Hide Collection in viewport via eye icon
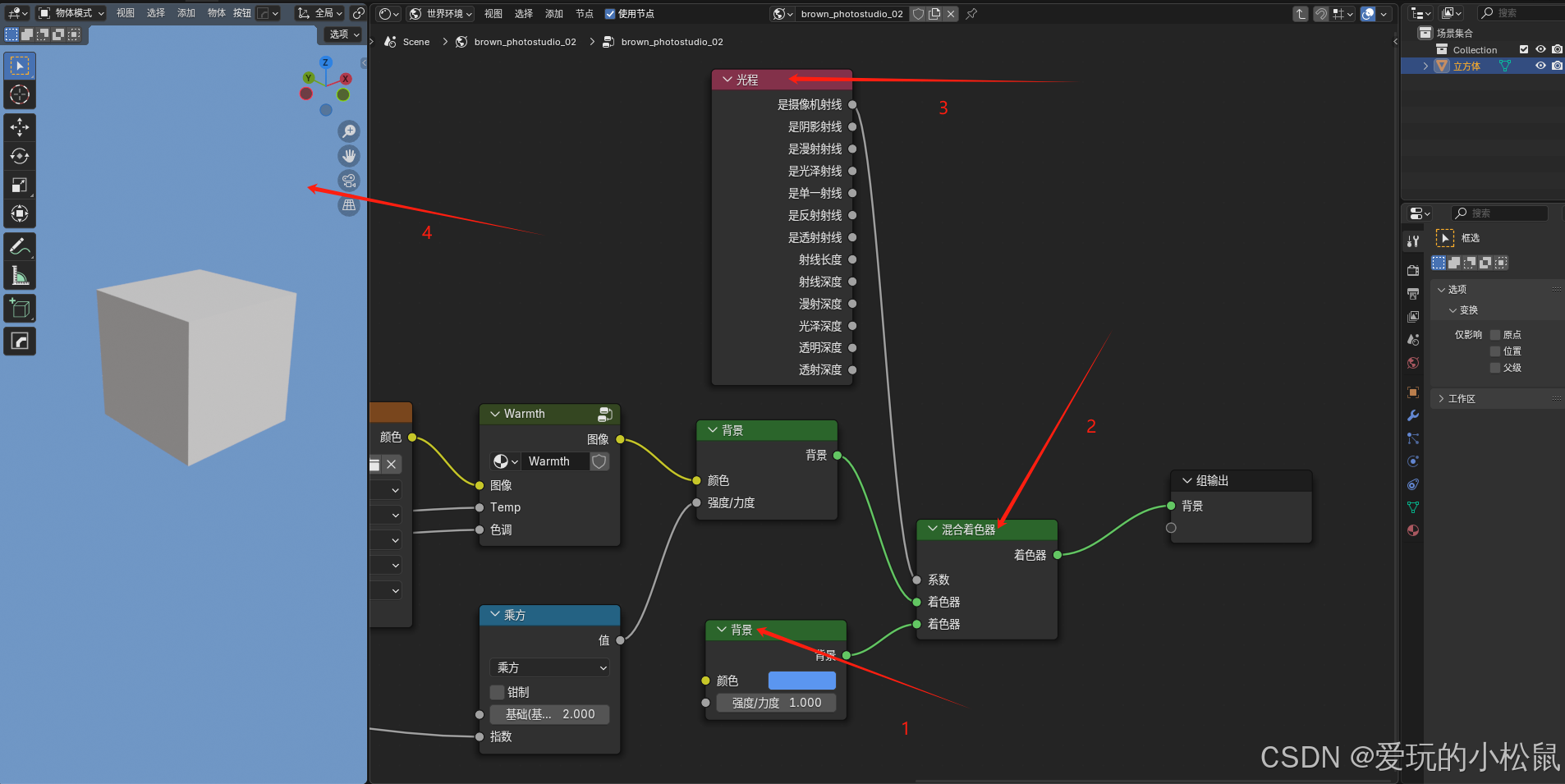The width and height of the screenshot is (1565, 784). point(1540,49)
